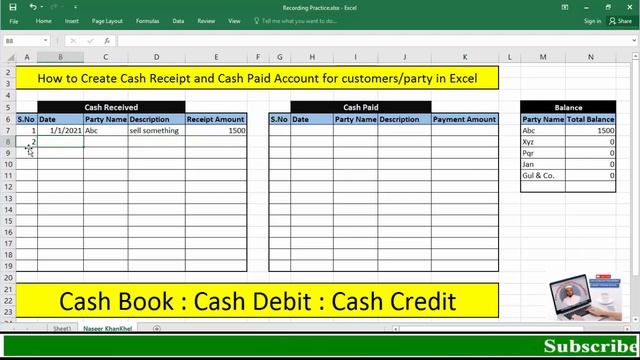Expand the formula bar chevron
640x360 pixels.
pyautogui.click(x=634, y=41)
